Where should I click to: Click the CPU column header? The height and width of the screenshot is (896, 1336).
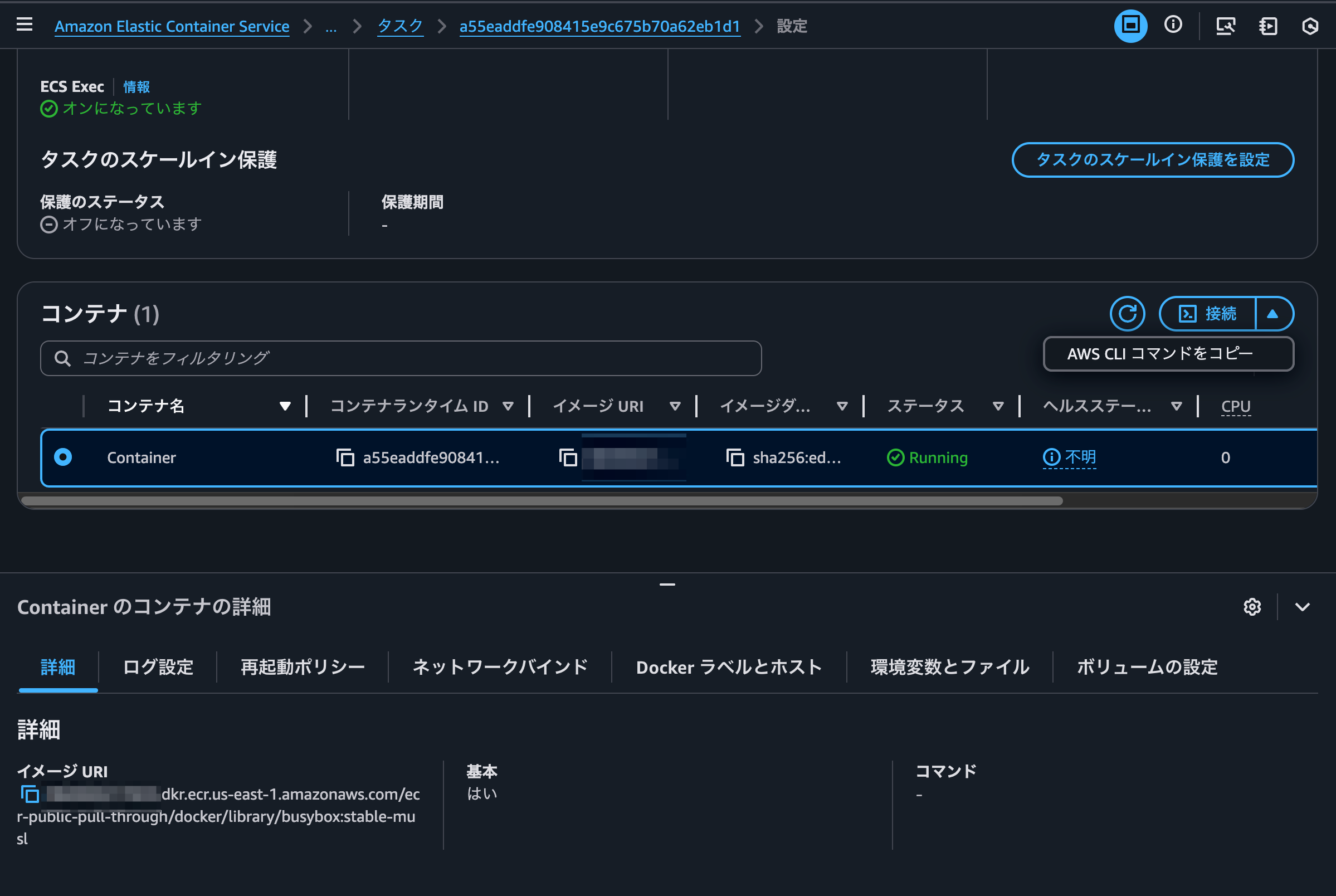click(1236, 406)
